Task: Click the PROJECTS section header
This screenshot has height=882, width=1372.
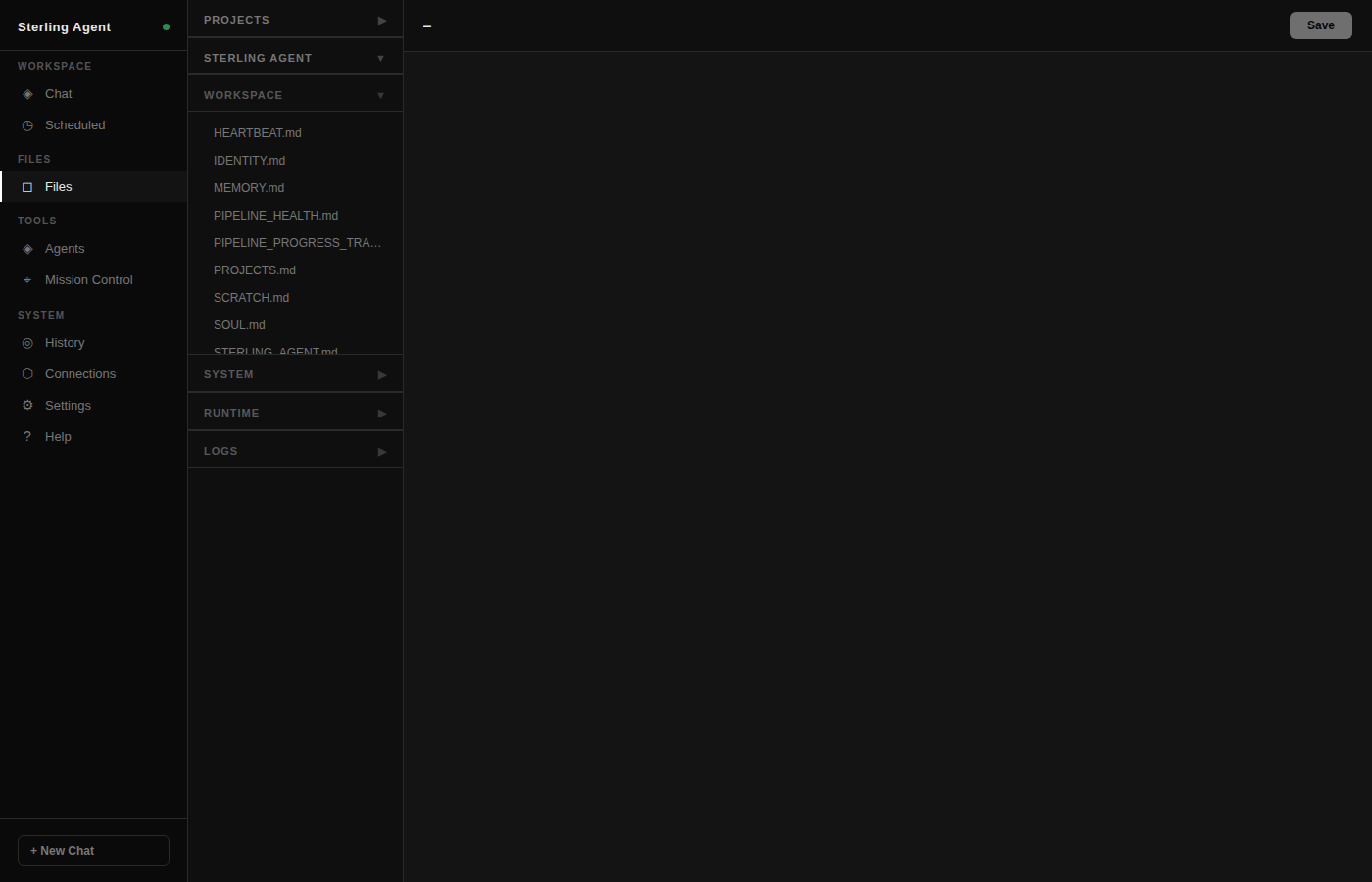Action: click(x=295, y=20)
